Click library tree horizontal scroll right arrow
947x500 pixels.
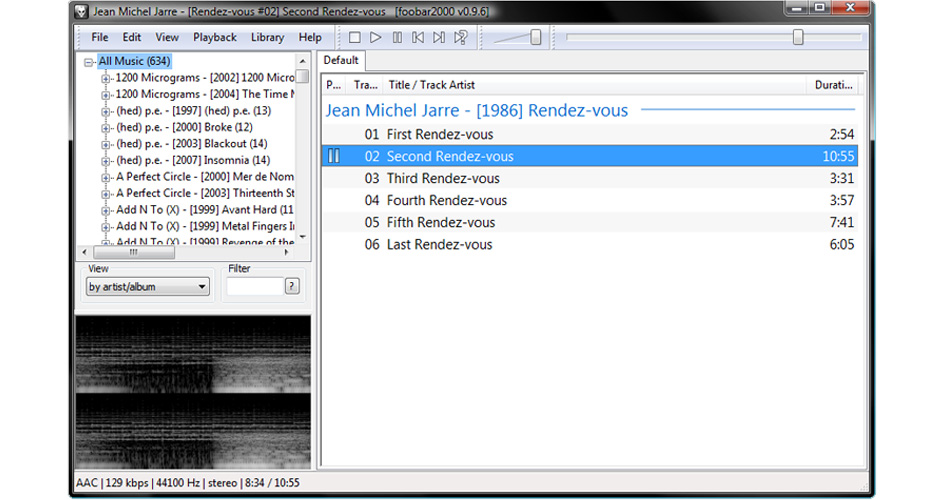286,252
